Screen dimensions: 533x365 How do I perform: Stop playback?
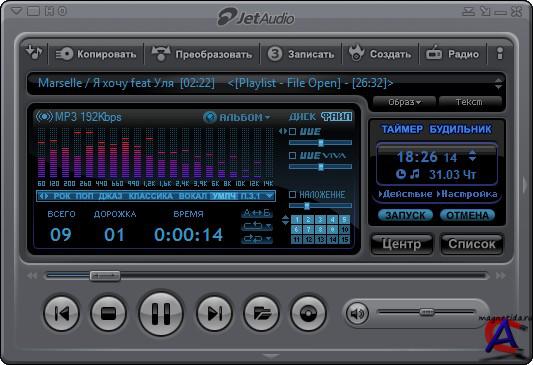pyautogui.click(x=108, y=313)
